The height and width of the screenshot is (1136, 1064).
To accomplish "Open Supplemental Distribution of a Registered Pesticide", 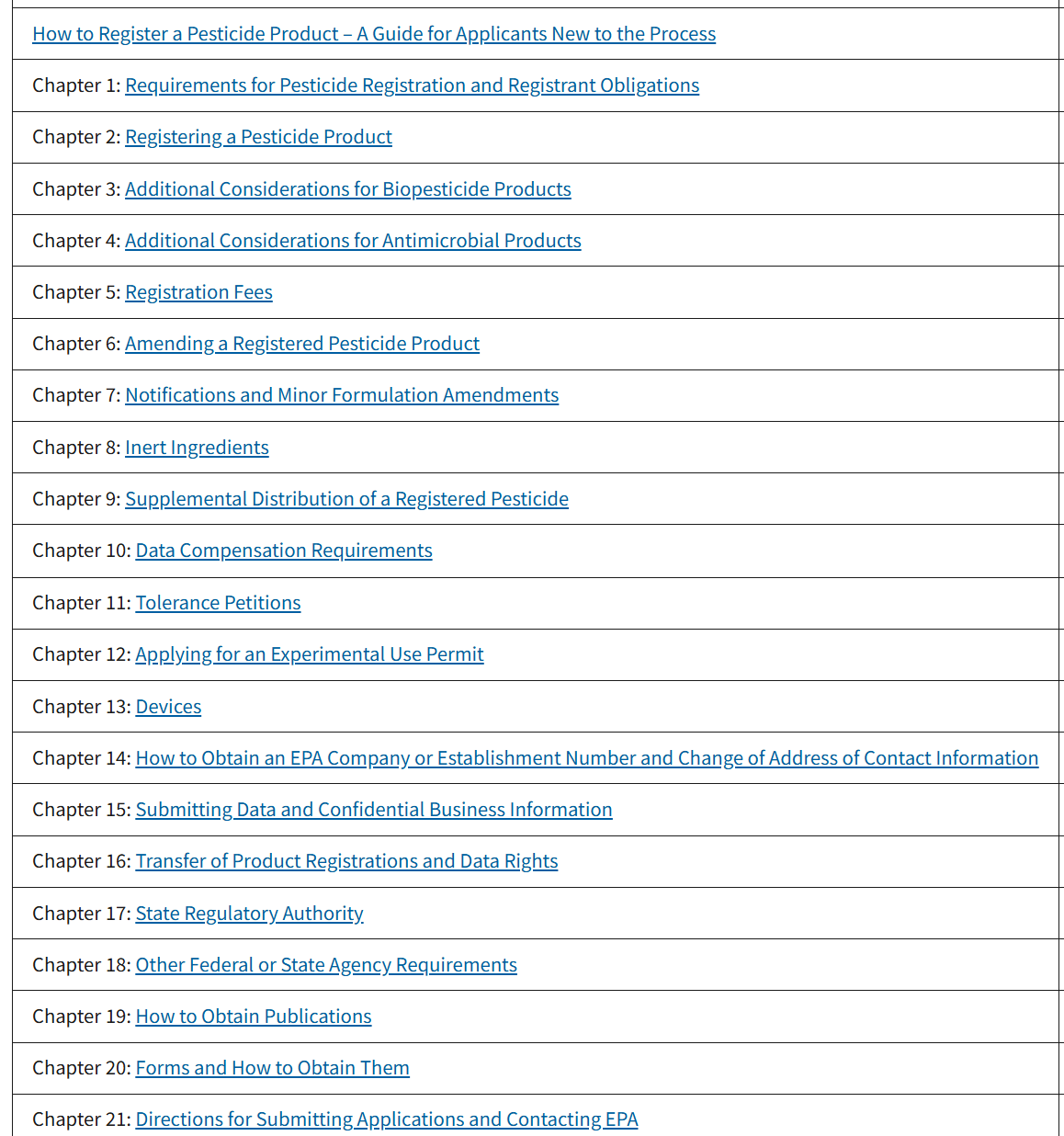I will click(346, 499).
